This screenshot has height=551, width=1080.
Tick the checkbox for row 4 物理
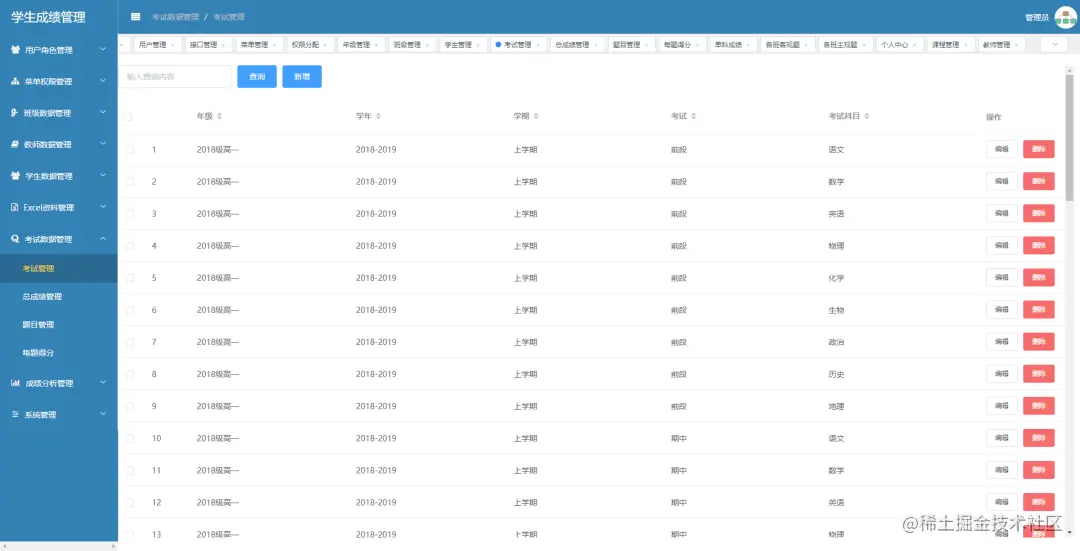click(x=130, y=246)
